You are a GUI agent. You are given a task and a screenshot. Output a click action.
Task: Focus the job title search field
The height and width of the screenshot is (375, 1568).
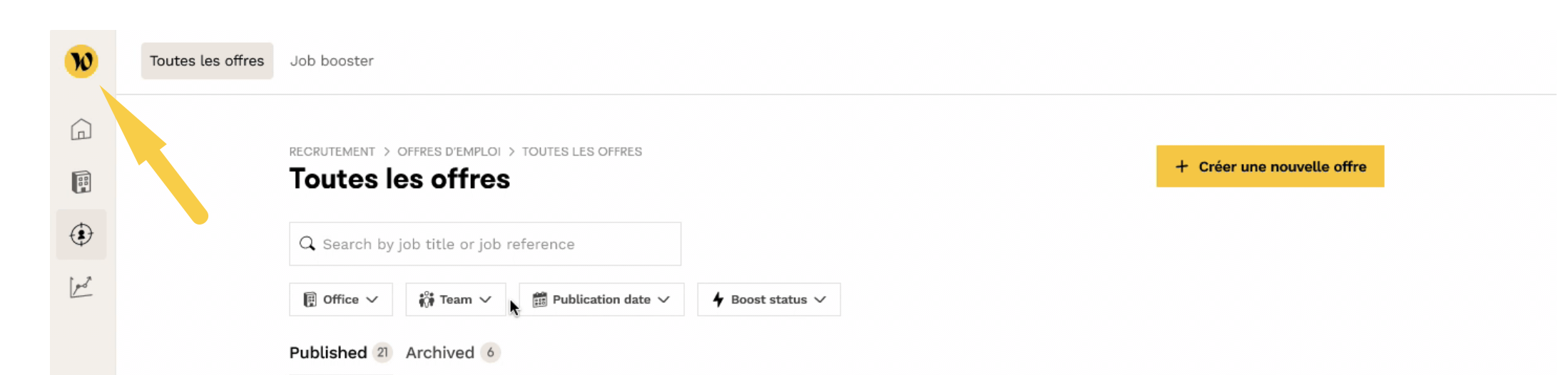click(x=492, y=244)
